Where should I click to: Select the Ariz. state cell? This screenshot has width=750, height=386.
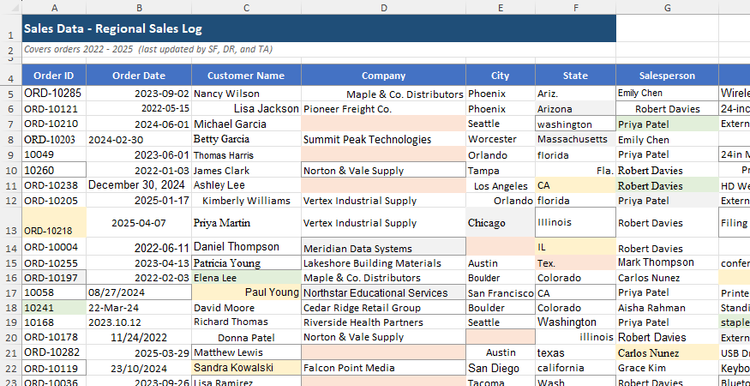[x=575, y=93]
